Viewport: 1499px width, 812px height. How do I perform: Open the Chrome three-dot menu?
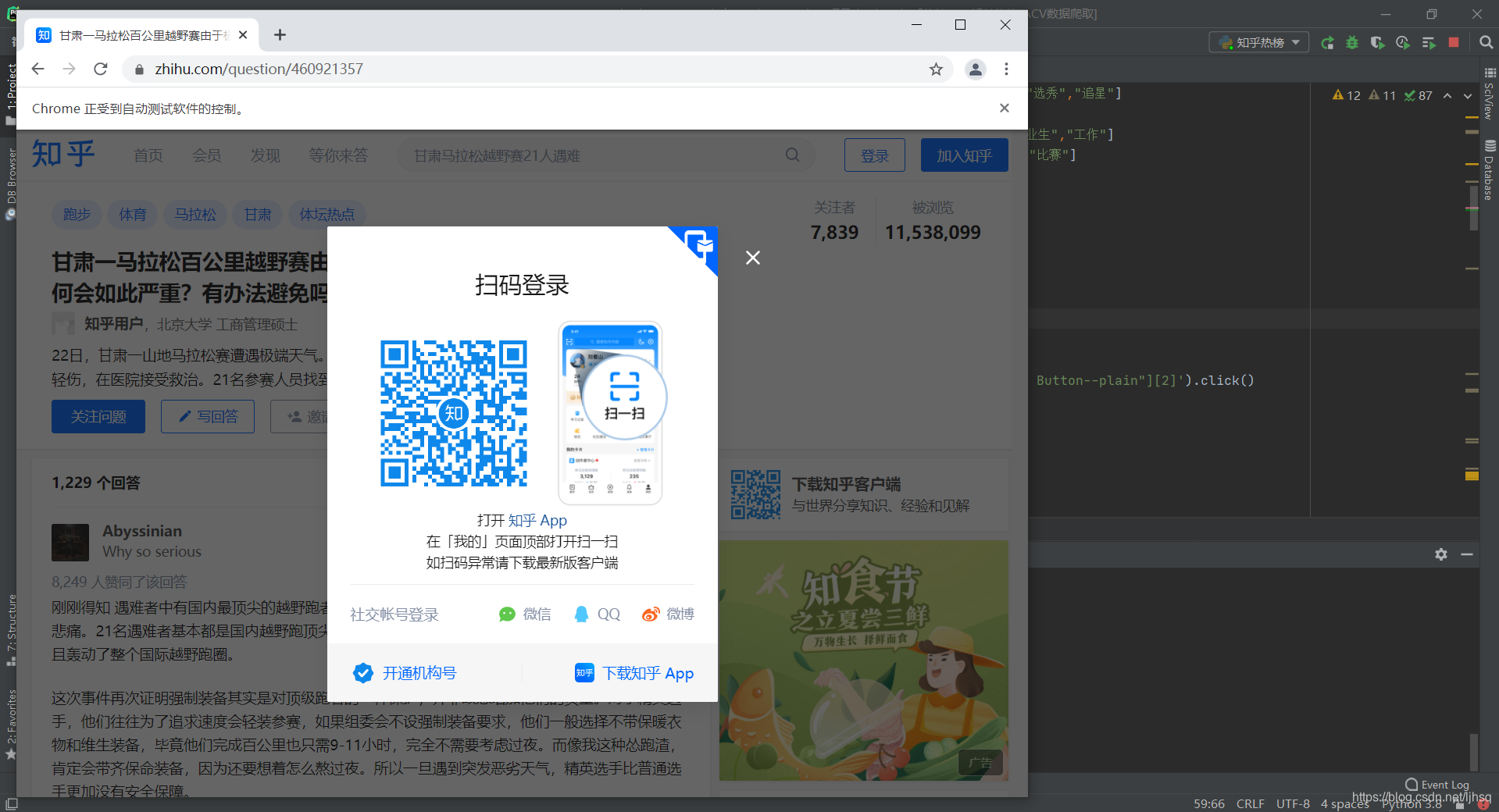coord(1006,69)
